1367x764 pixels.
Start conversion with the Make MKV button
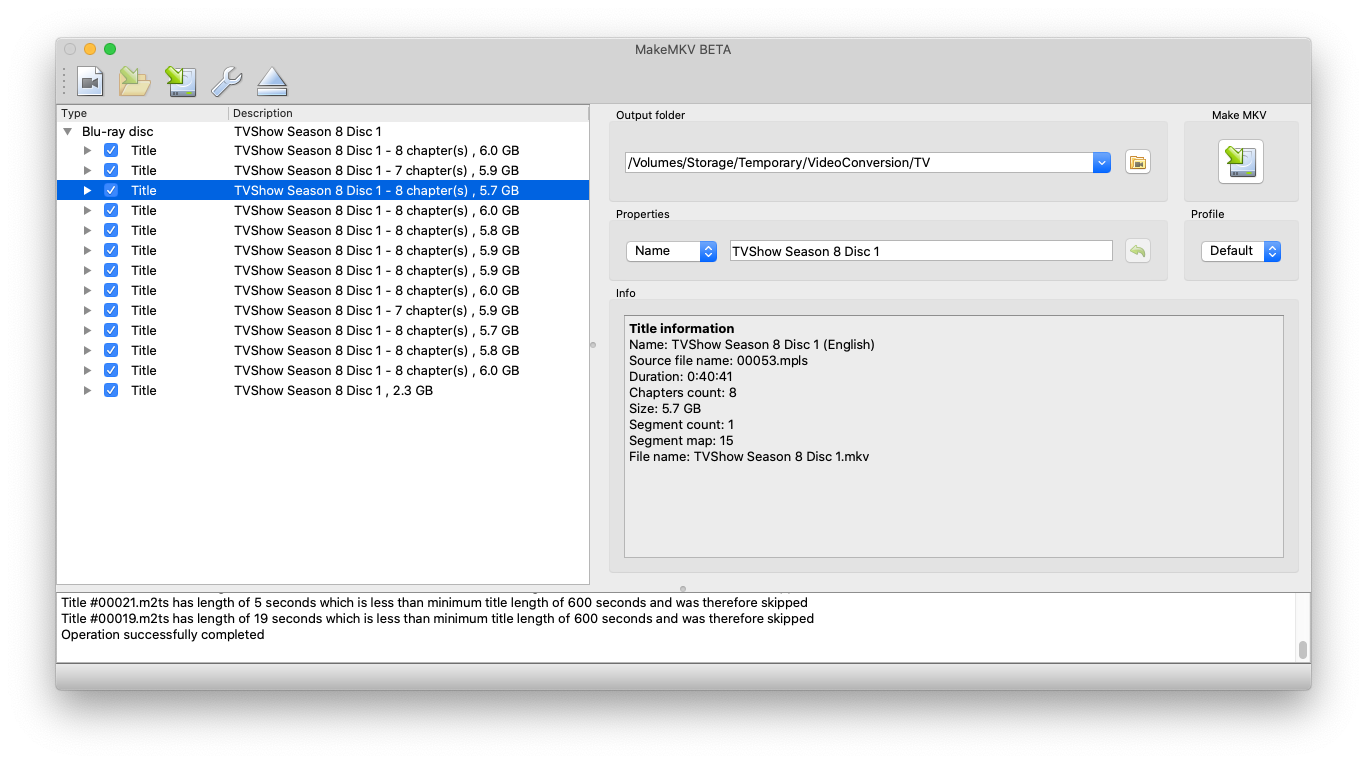[1240, 162]
